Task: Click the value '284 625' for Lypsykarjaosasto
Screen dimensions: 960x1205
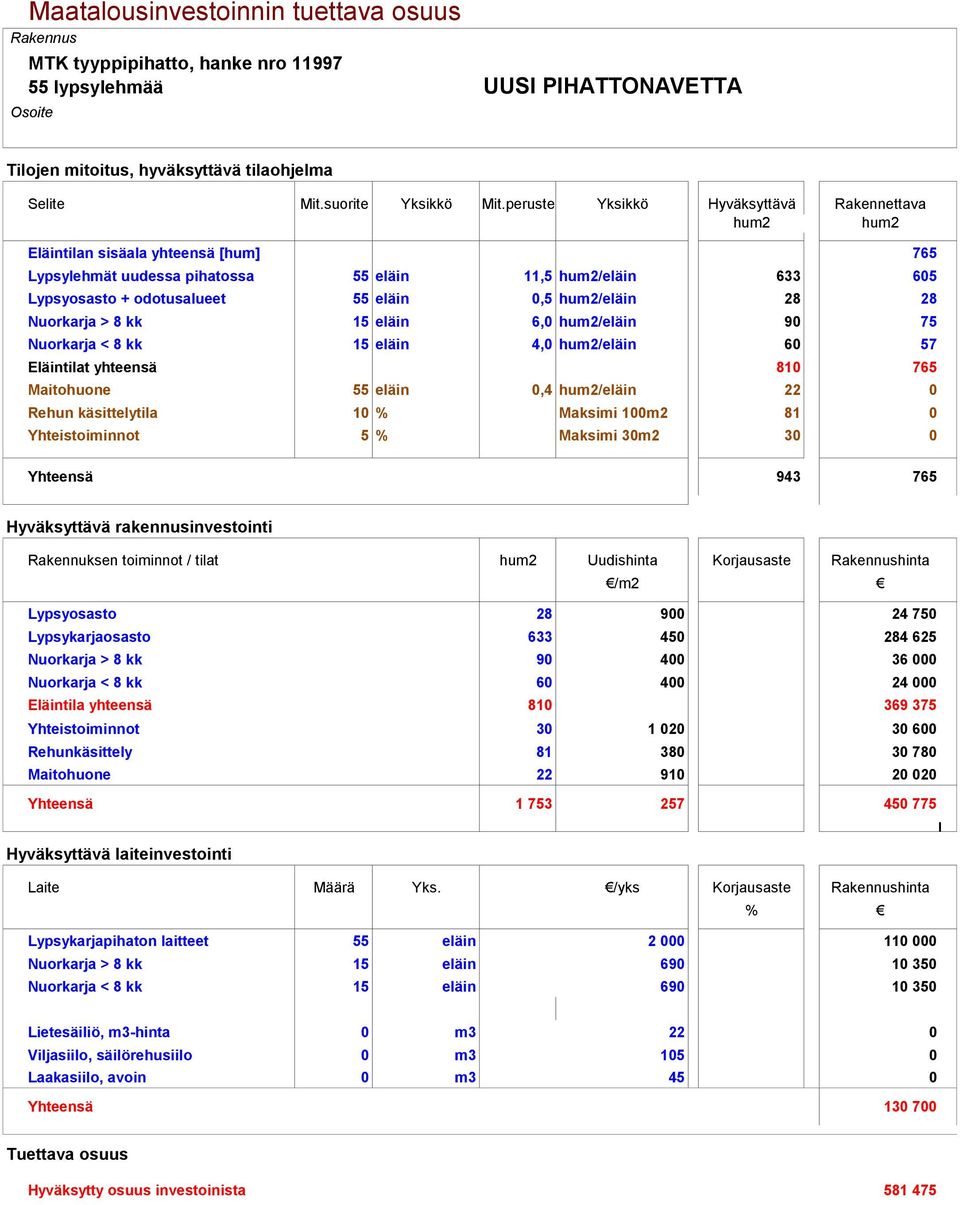Action: (x=910, y=637)
